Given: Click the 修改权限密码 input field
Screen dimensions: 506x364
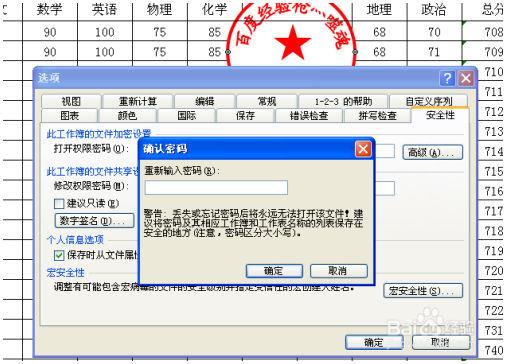Looking at the screenshot, I should coord(385,188).
